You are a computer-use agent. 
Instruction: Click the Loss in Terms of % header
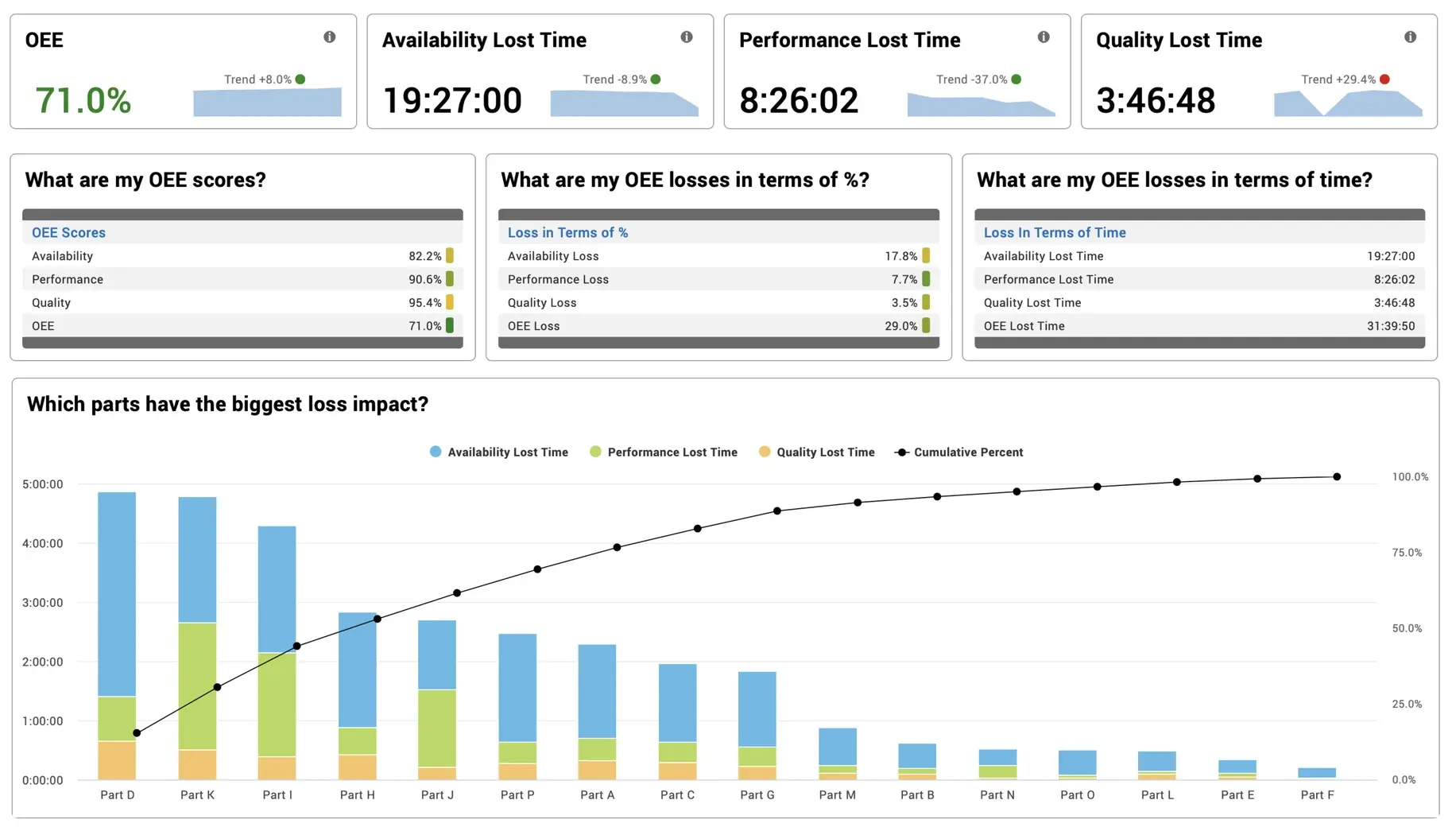click(x=567, y=232)
